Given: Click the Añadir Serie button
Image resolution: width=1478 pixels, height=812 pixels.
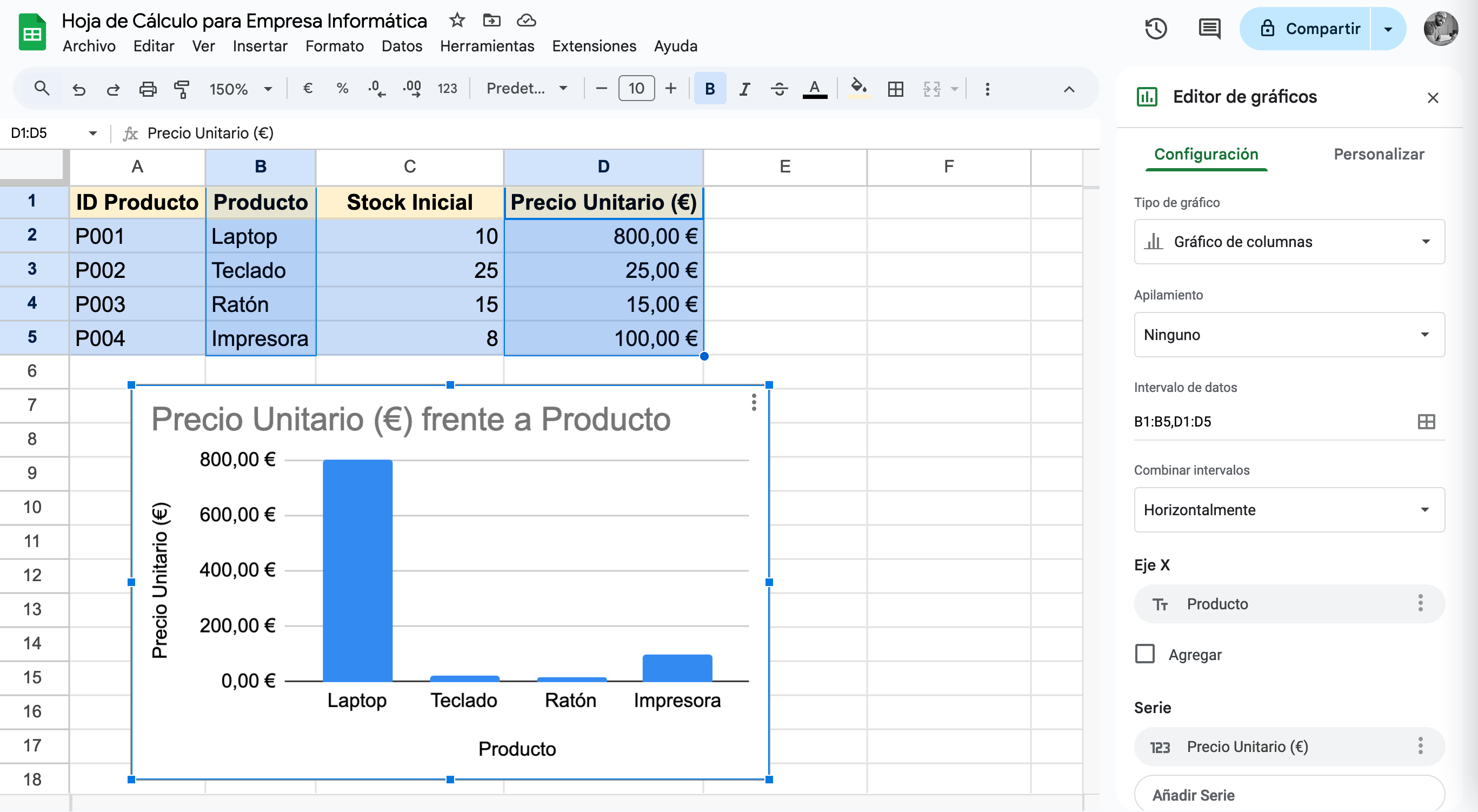Looking at the screenshot, I should 1289,794.
